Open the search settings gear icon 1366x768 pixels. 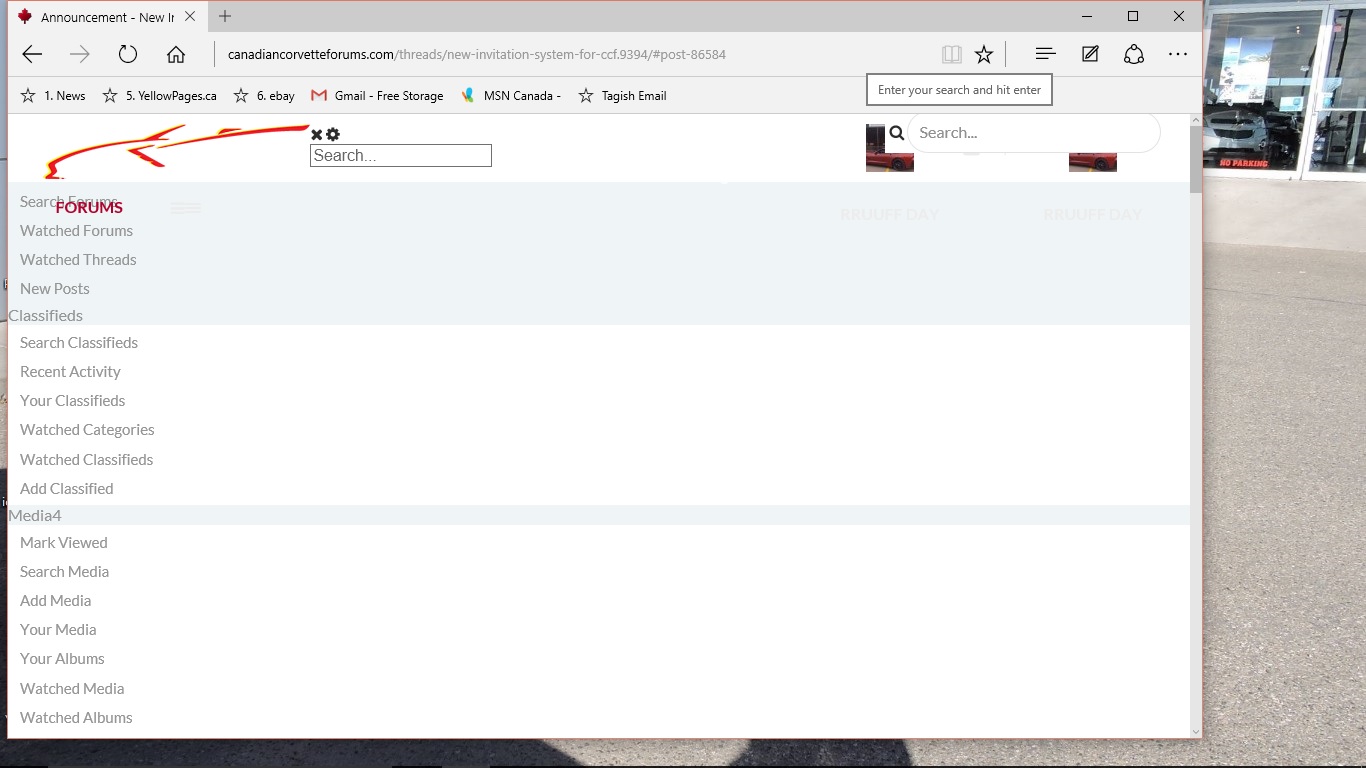[x=332, y=133]
